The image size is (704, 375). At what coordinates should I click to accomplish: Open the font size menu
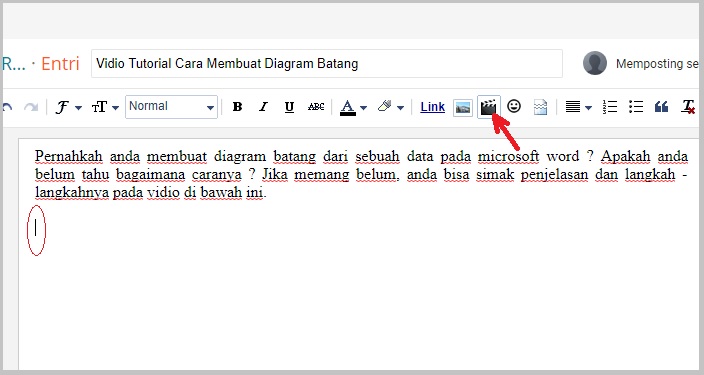coord(105,107)
